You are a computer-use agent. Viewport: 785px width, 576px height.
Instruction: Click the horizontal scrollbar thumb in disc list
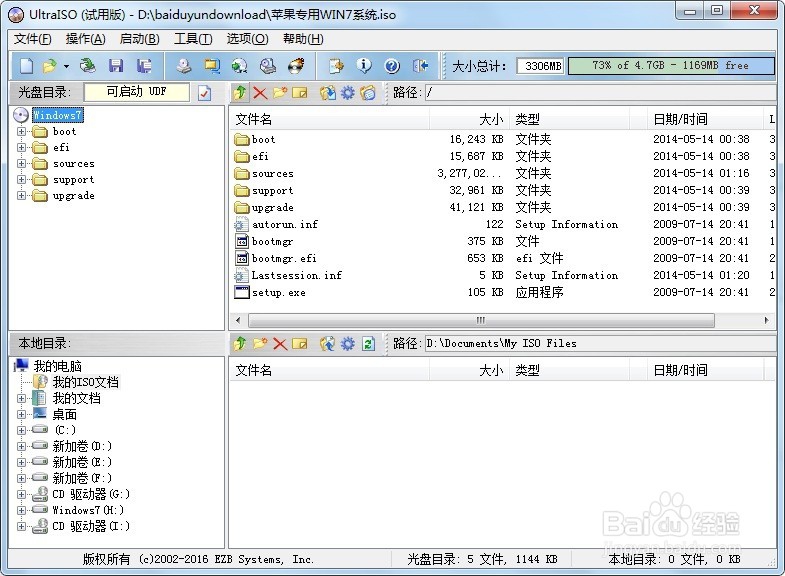coord(481,320)
